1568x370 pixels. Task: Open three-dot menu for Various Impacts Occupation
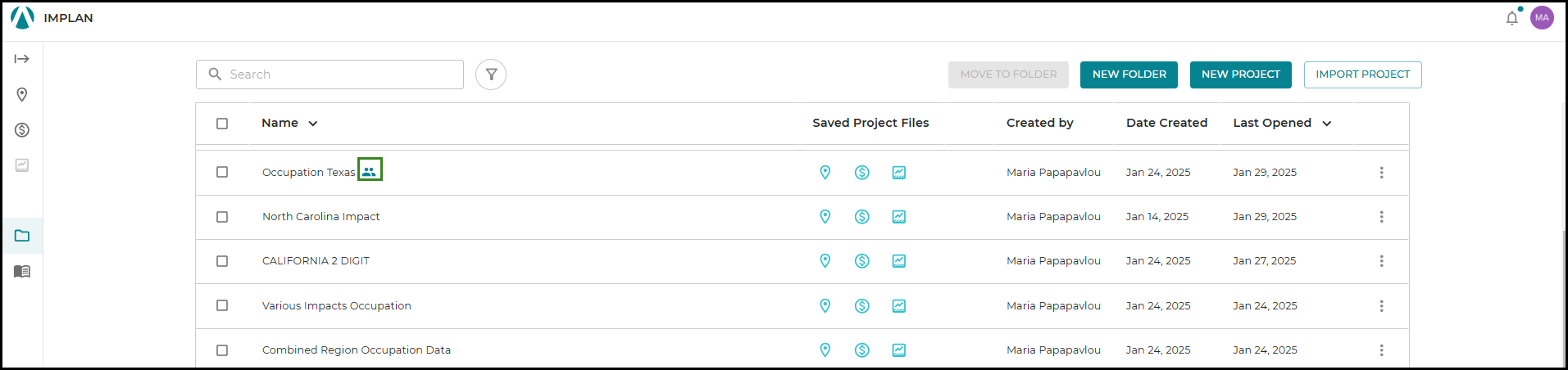[x=1381, y=306]
